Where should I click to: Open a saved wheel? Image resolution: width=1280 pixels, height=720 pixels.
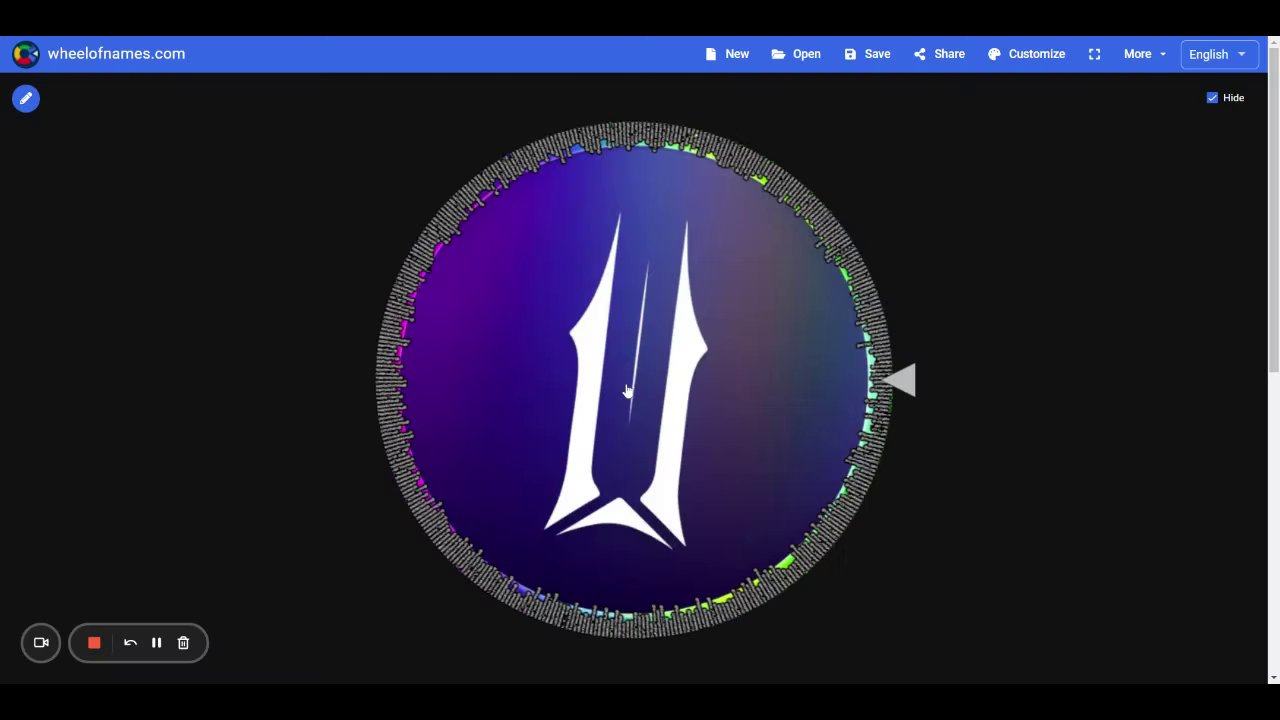[x=796, y=54]
